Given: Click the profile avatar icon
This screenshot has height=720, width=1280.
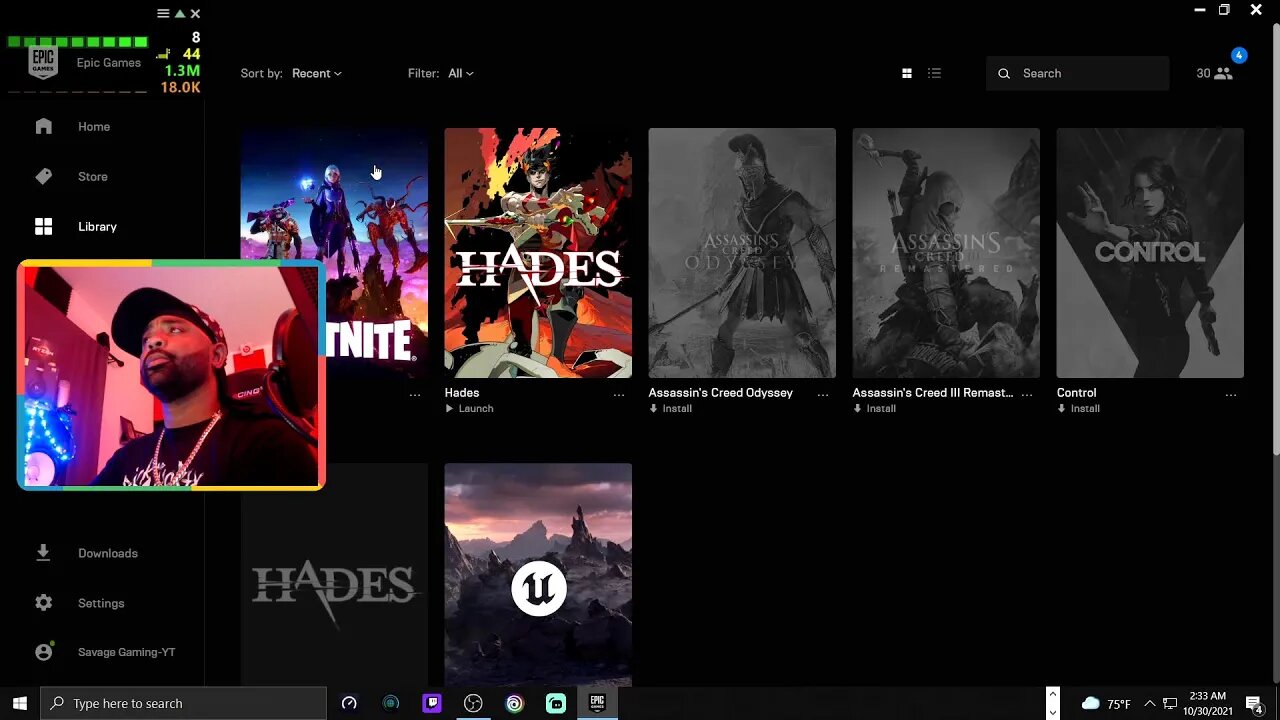Looking at the screenshot, I should point(43,652).
